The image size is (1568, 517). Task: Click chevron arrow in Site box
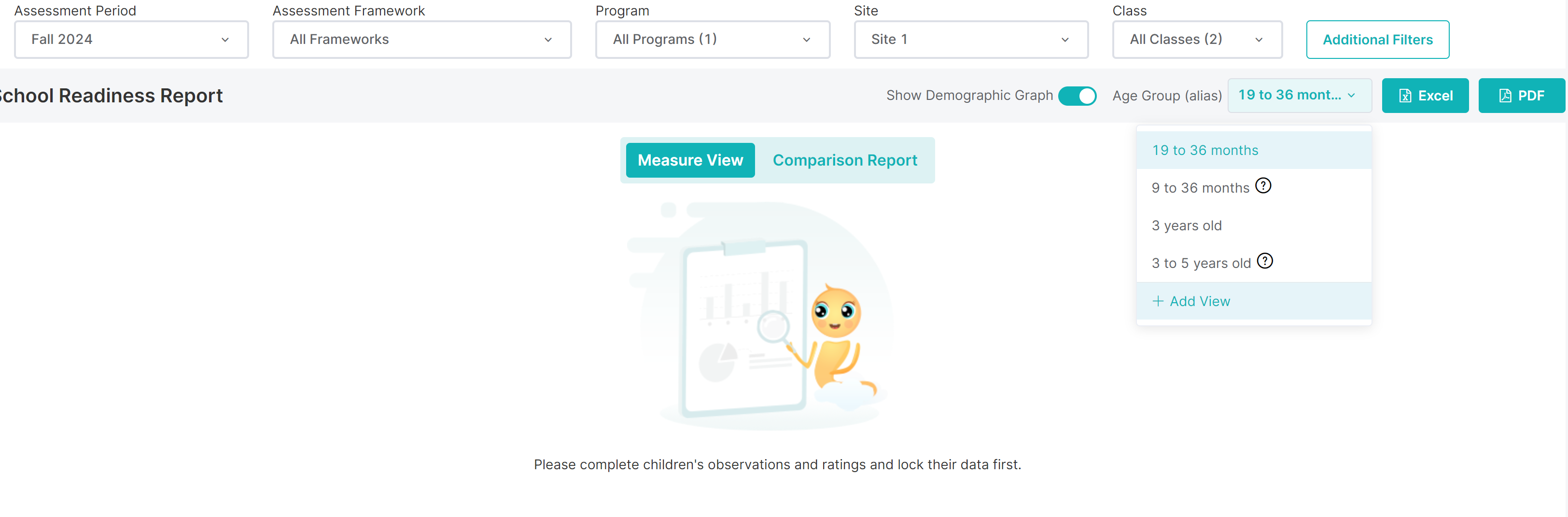(x=1064, y=40)
